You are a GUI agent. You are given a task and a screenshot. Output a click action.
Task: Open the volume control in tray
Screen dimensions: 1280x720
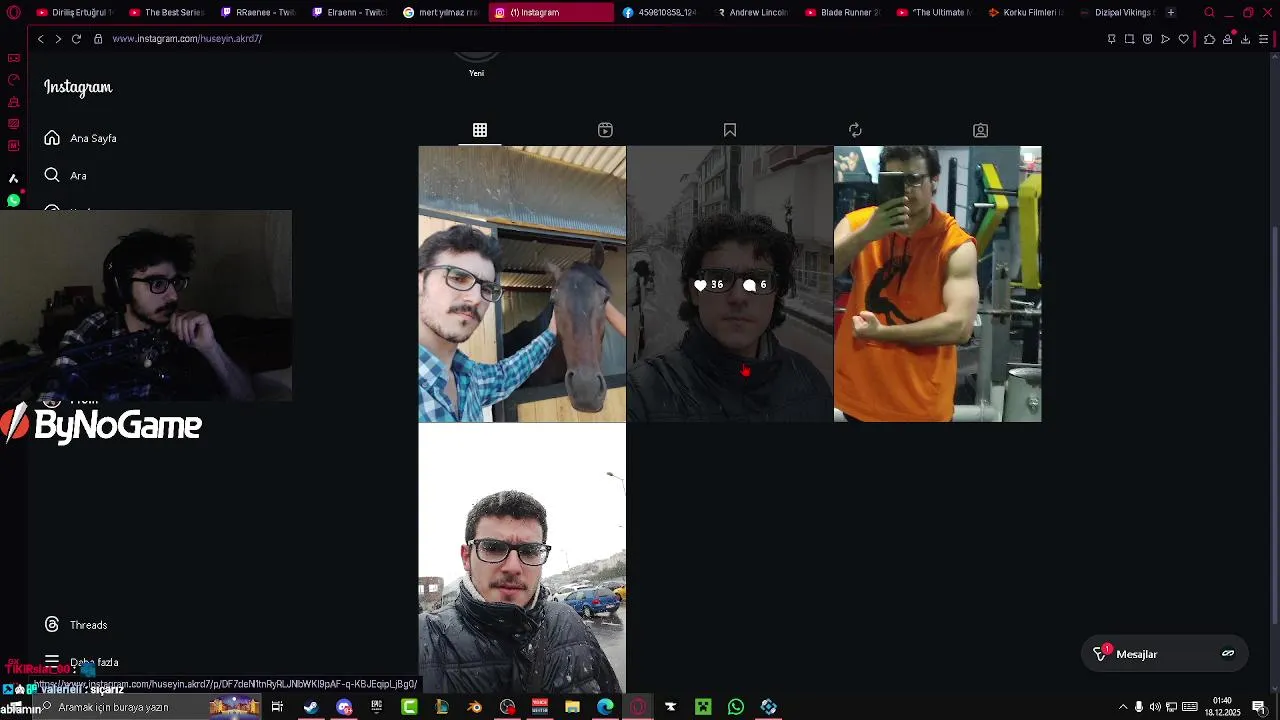[x=1155, y=707]
